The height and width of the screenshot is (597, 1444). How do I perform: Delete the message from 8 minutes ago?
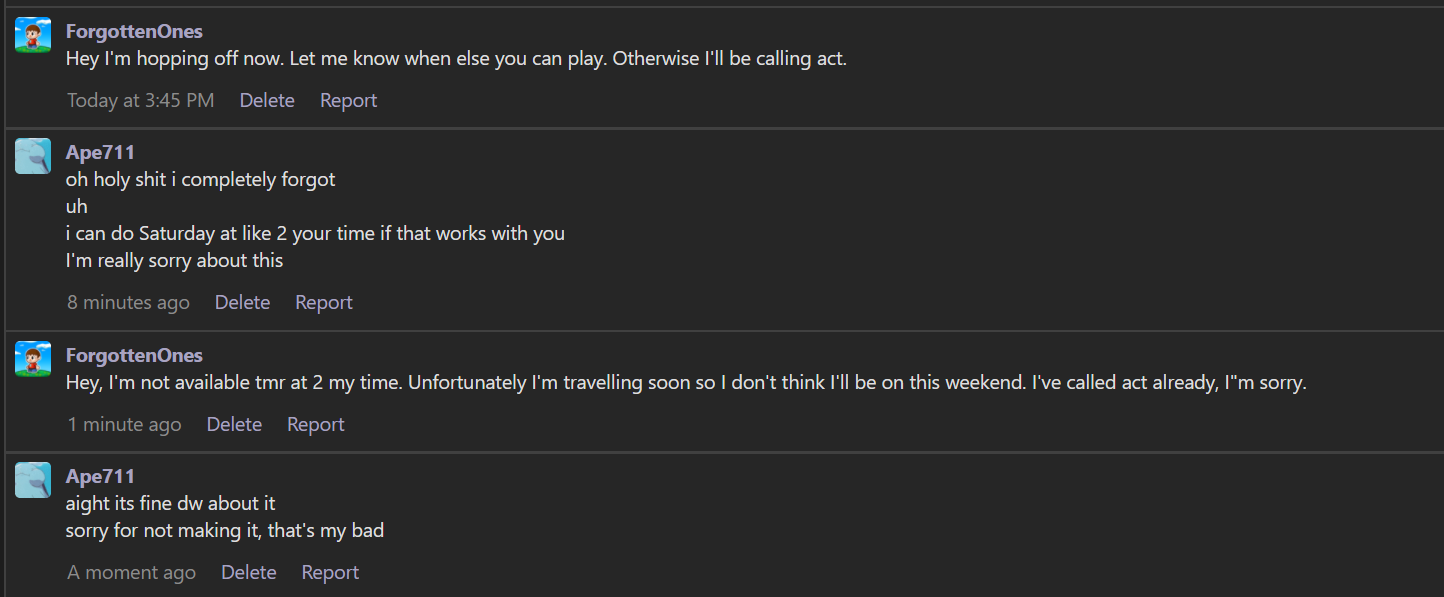(x=242, y=302)
